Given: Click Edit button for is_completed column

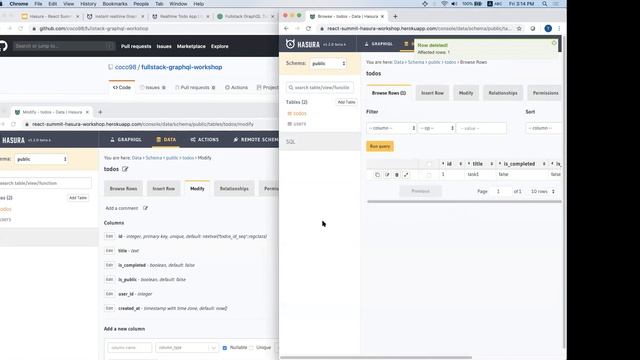Looking at the screenshot, I should tap(109, 265).
